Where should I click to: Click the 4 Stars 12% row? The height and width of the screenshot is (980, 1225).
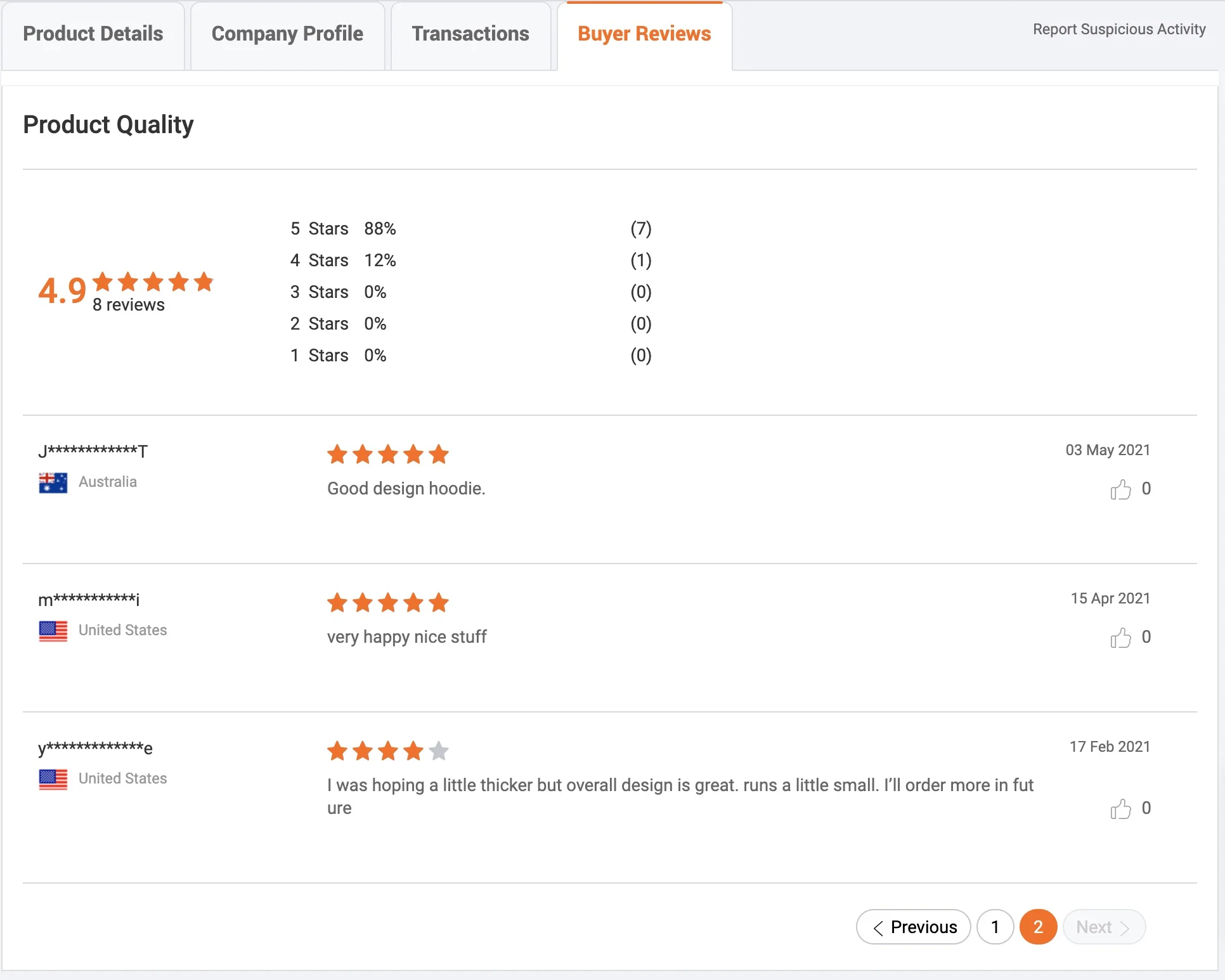[343, 260]
